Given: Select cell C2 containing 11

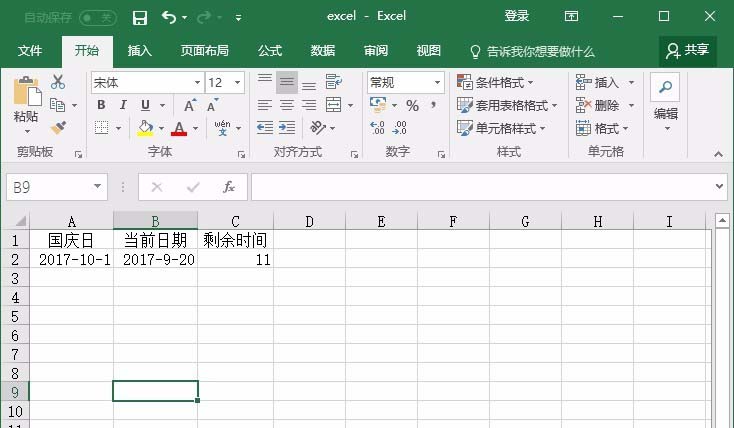Looking at the screenshot, I should pos(235,259).
